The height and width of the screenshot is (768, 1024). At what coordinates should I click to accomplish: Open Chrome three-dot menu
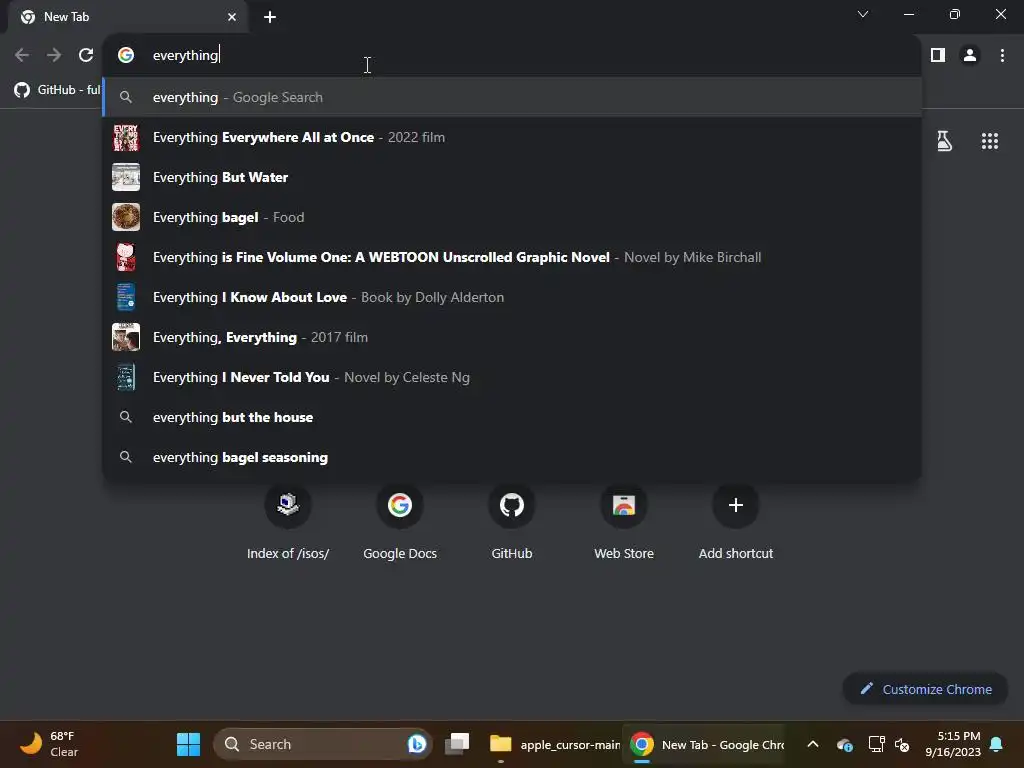coord(1002,56)
